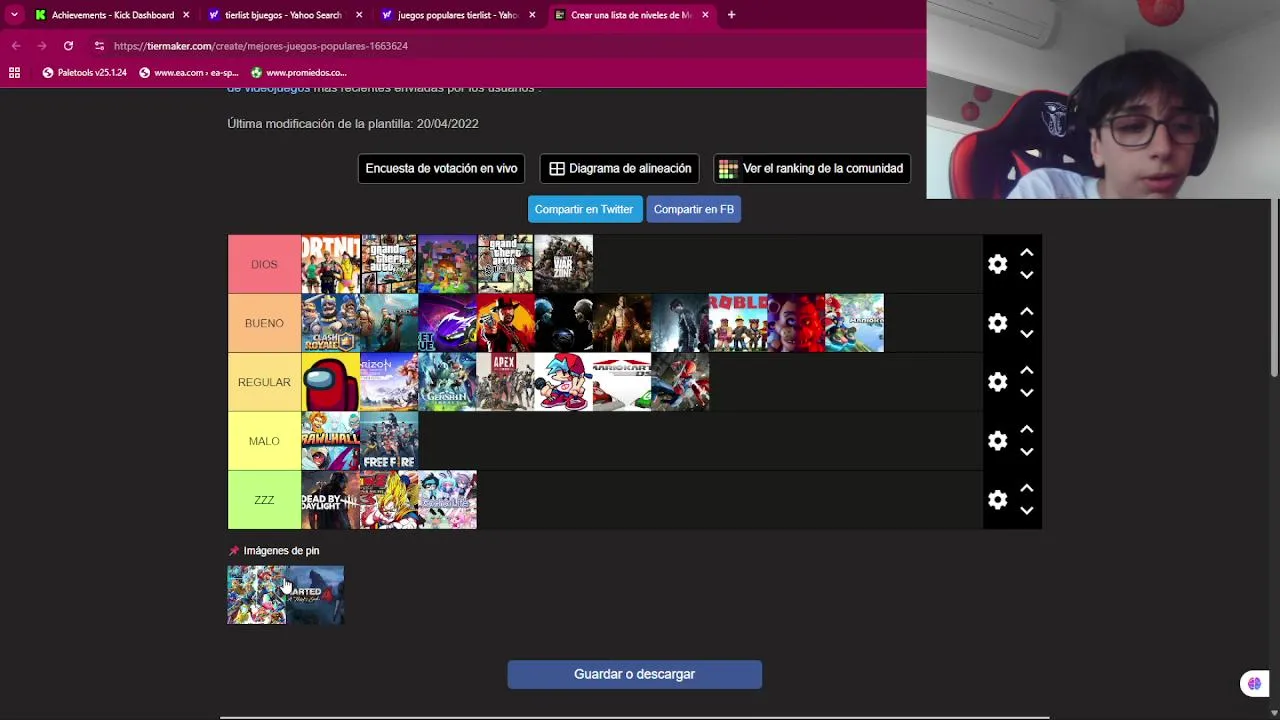Select Roblox image in BUENO row

coord(738,323)
